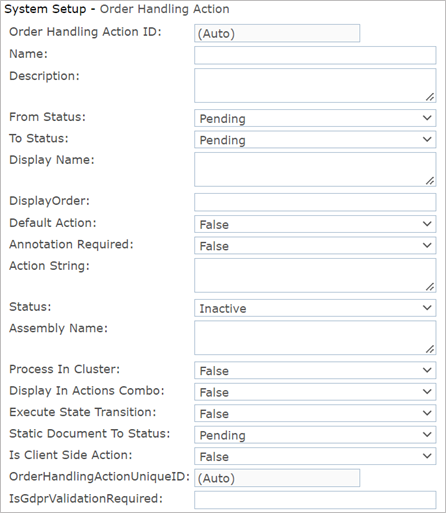446x513 pixels.
Task: Click into the Name input field
Action: click(315, 55)
